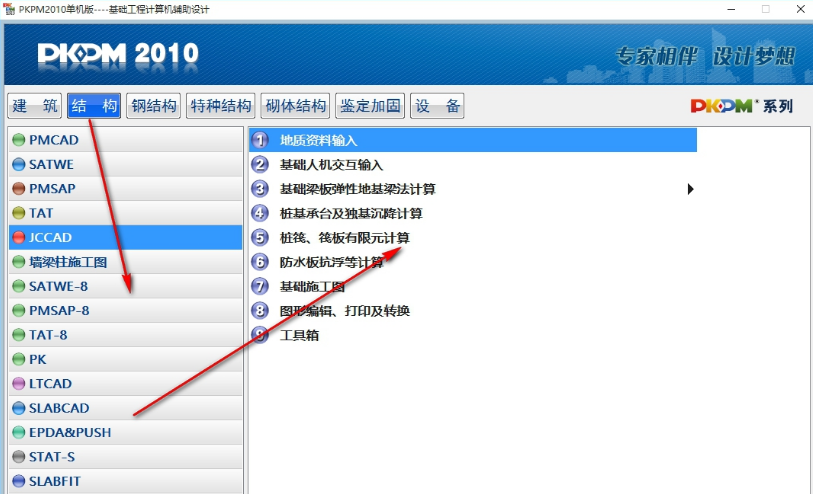Click the green icon beside PMSAP-8
Viewport: 813px width, 494px height.
click(19, 310)
